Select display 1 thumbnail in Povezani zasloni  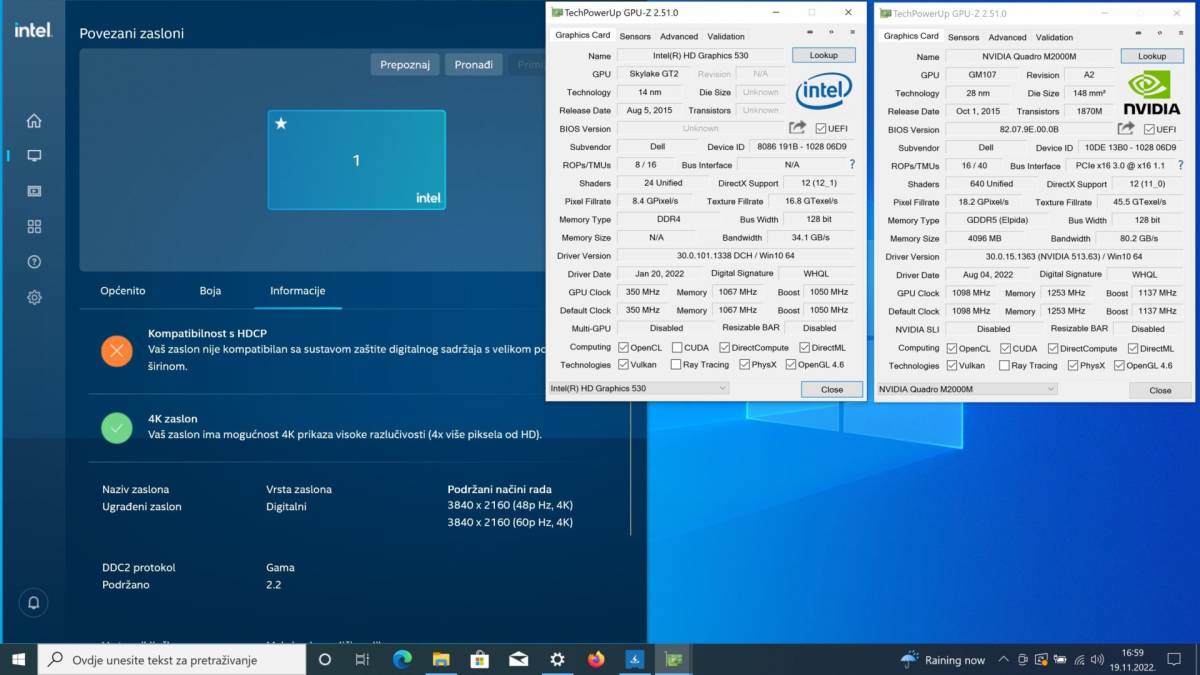[356, 160]
